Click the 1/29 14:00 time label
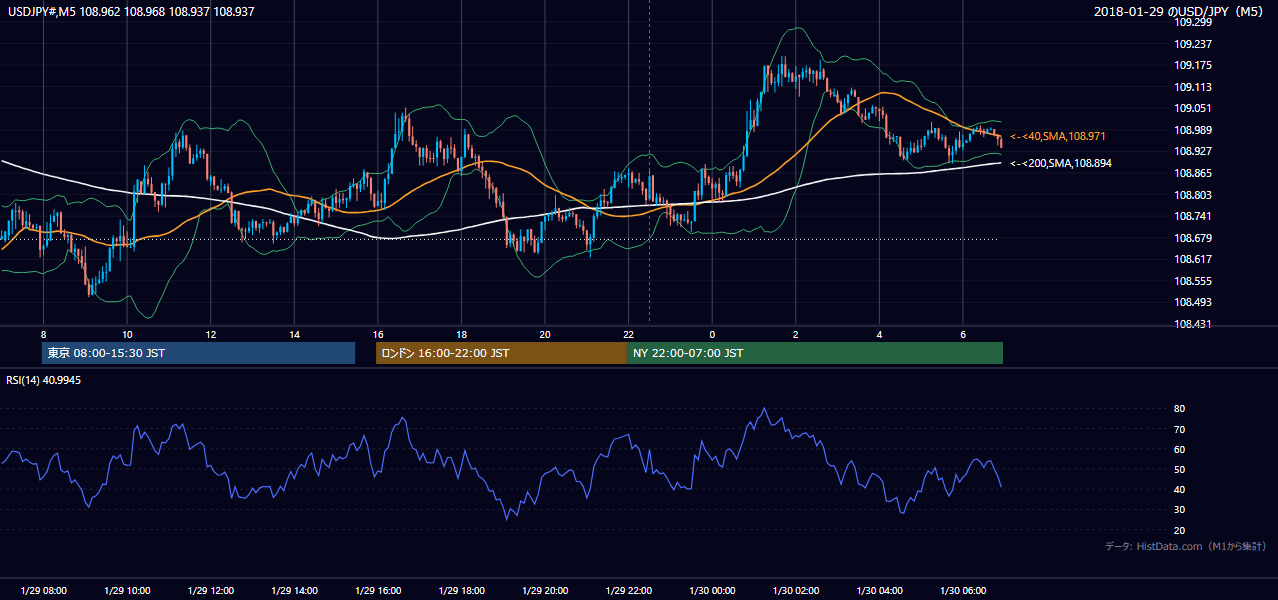Viewport: 1278px width, 600px height. click(x=294, y=590)
